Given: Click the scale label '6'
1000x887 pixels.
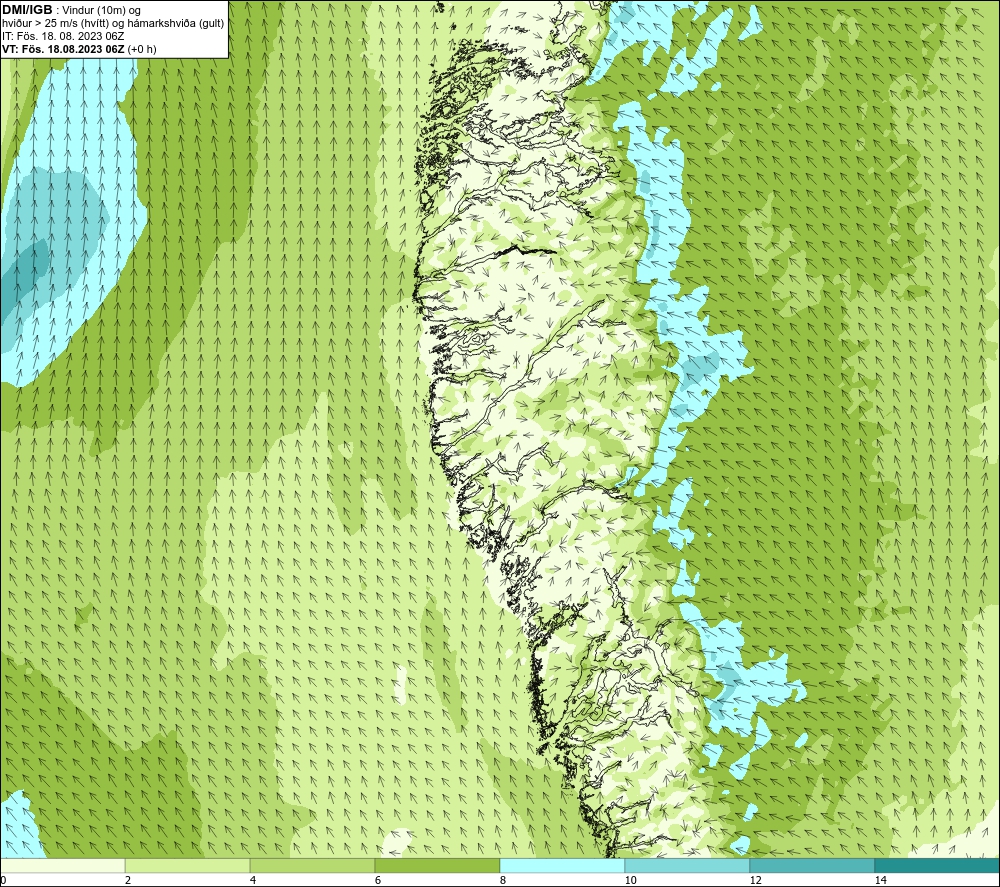Looking at the screenshot, I should (x=378, y=880).
